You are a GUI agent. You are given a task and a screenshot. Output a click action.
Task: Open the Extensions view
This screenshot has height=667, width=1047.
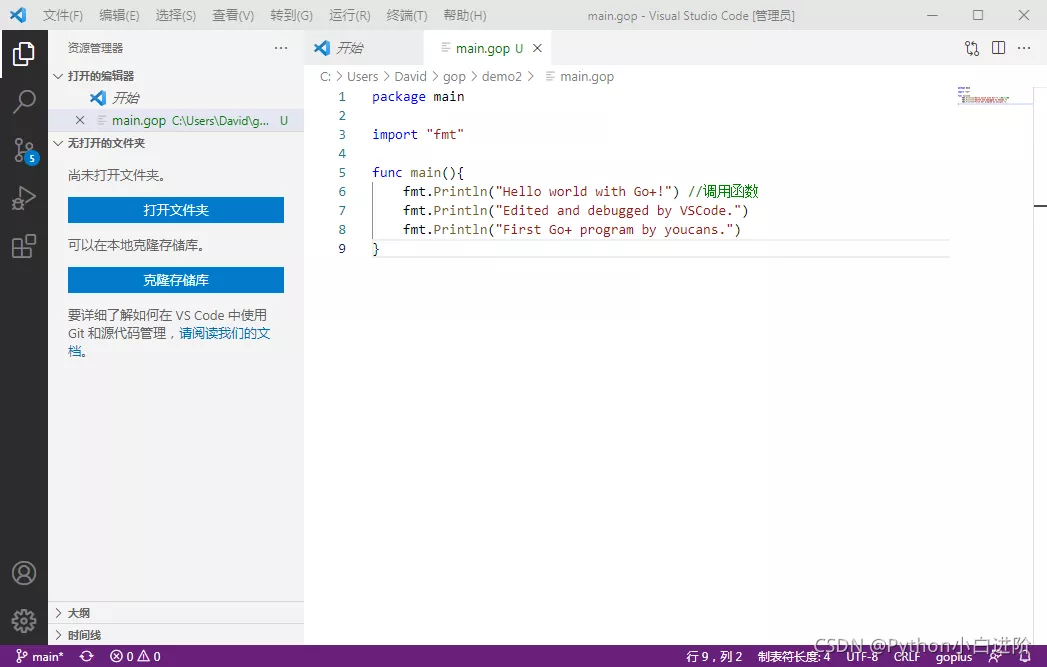coord(24,246)
